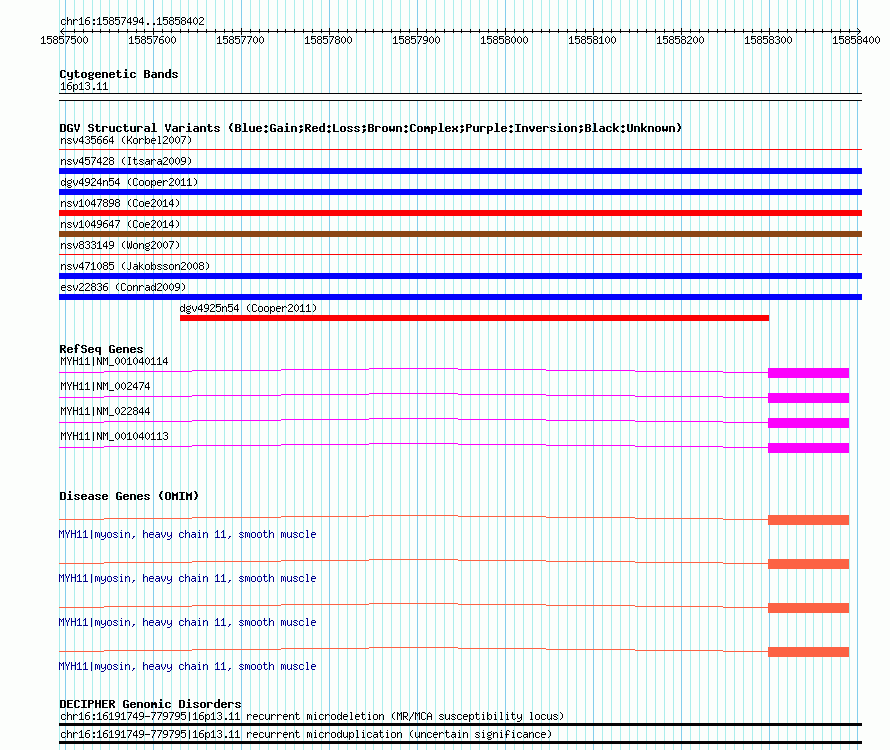
Task: Click the nsv435664 (Korbel2007) variant label
Action: click(x=126, y=140)
